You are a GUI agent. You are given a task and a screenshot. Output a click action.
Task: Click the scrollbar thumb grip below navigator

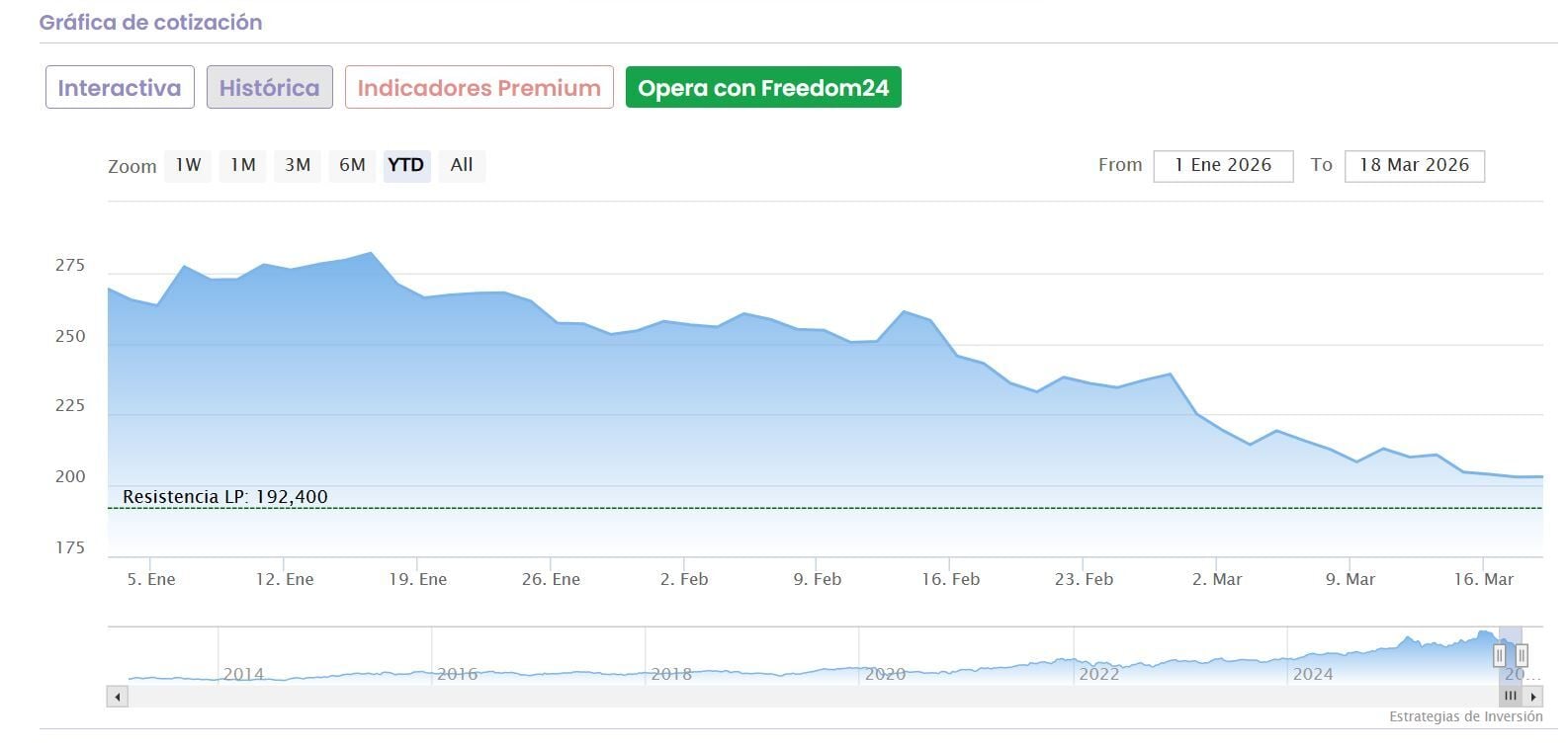(x=1511, y=697)
